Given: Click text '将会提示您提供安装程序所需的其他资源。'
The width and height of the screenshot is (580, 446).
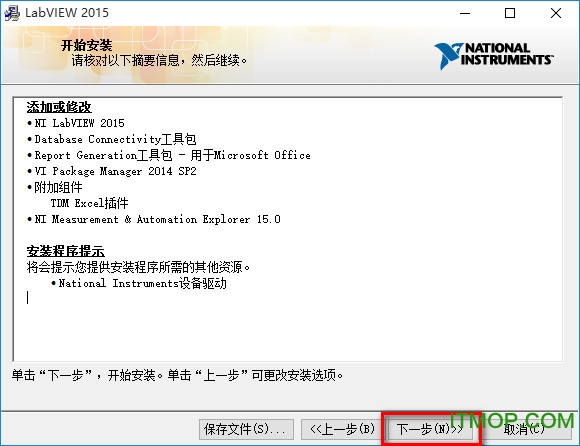Looking at the screenshot, I should tap(138, 267).
